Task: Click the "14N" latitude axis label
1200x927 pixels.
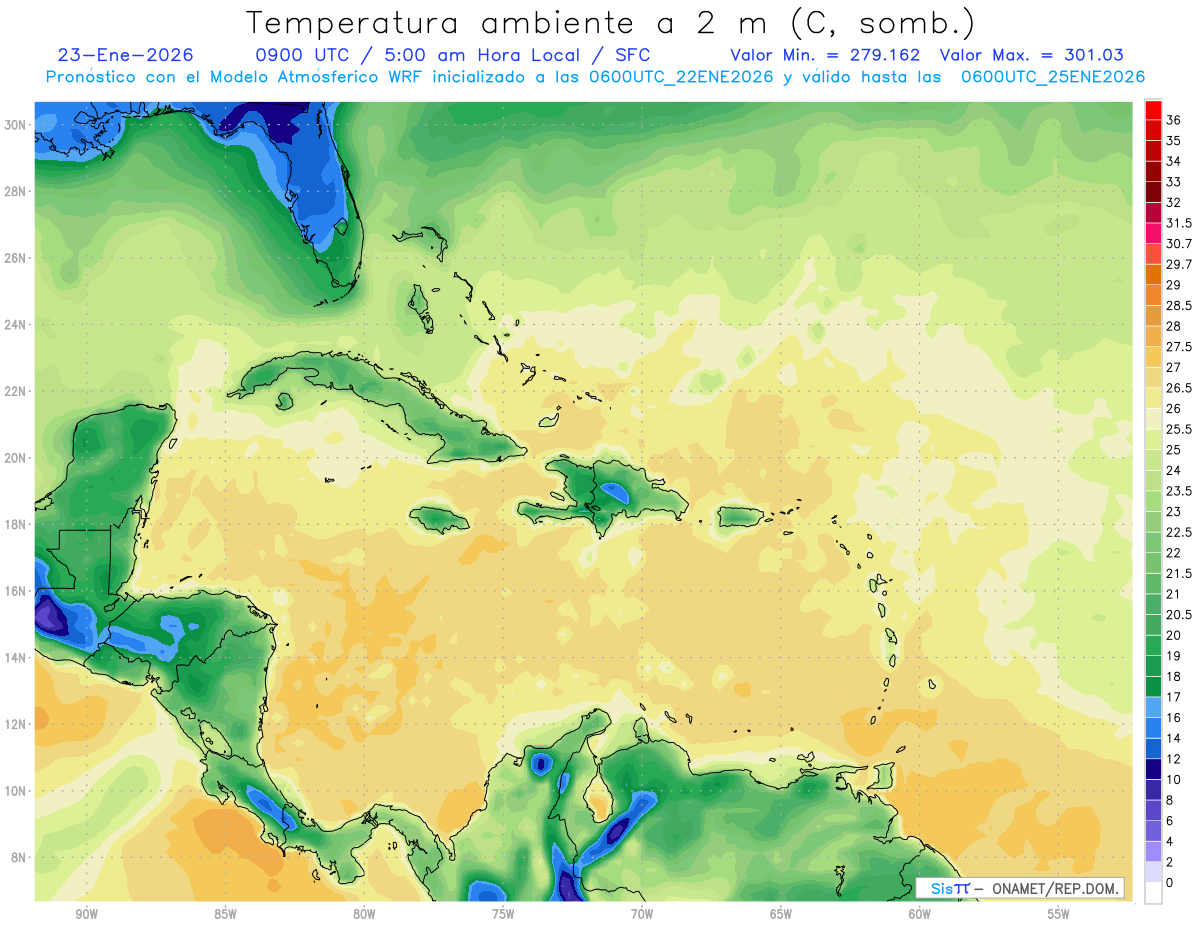Action: pos(15,658)
